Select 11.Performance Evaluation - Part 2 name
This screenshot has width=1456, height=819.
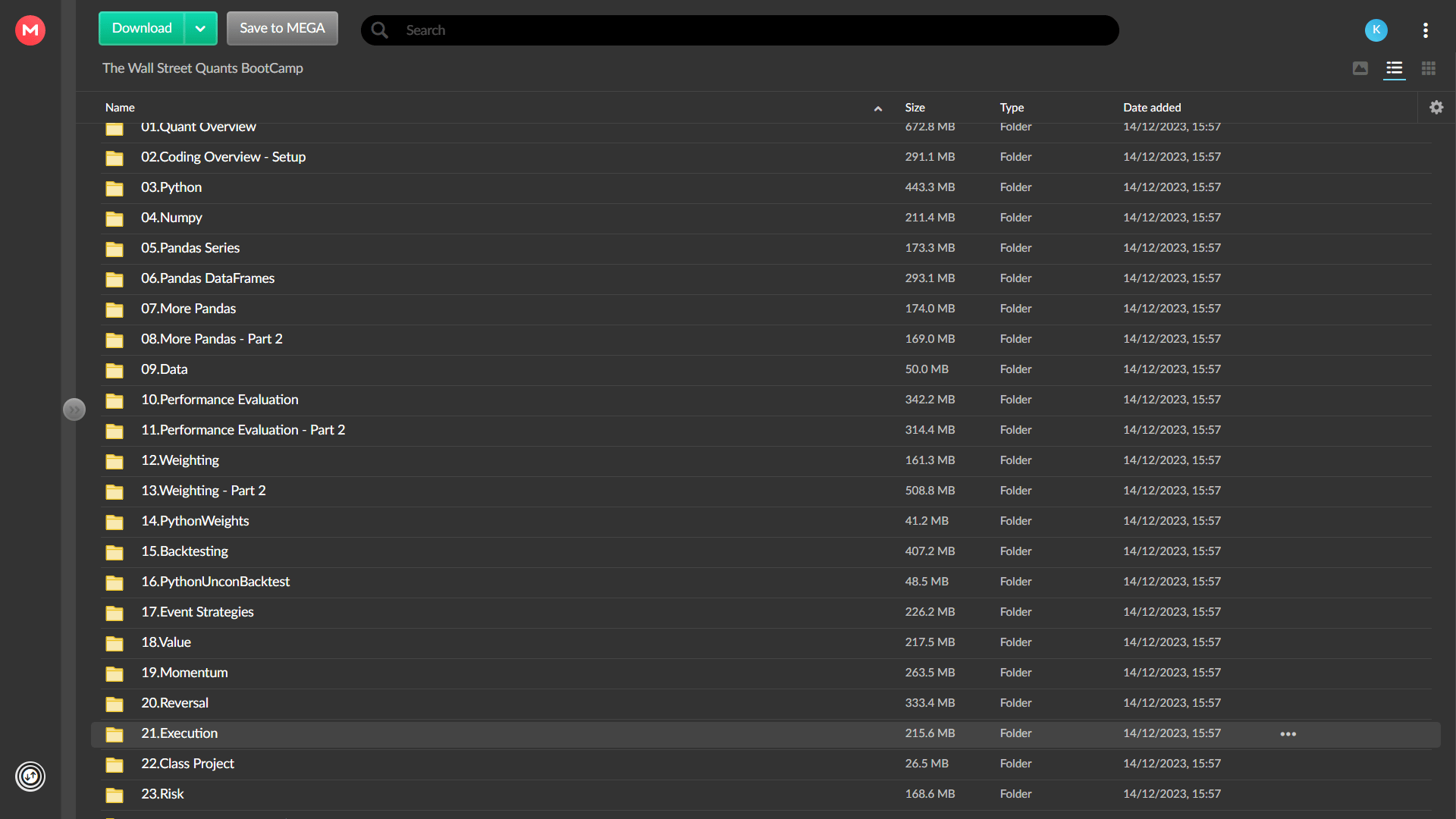[x=243, y=430]
